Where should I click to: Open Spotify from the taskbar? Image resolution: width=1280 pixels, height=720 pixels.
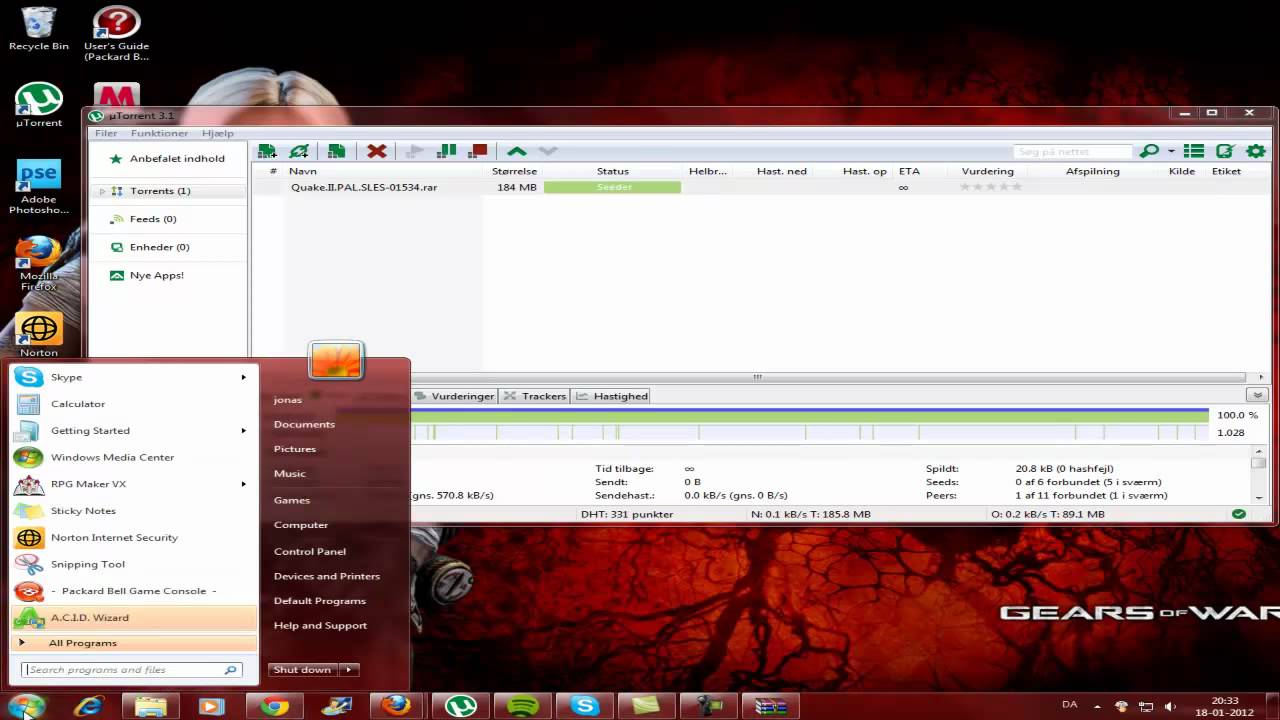coord(523,706)
